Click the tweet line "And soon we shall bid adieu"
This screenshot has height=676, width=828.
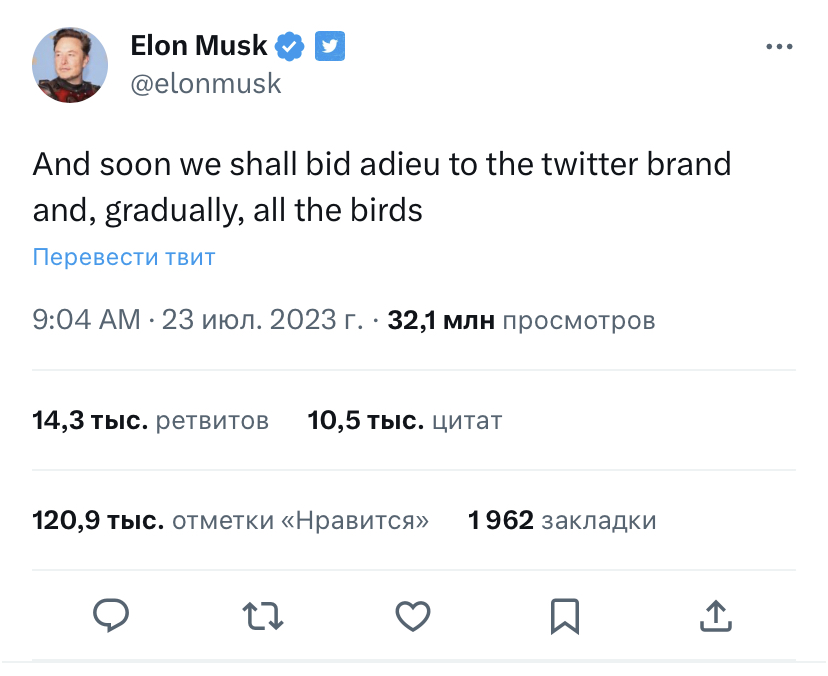pos(382,164)
